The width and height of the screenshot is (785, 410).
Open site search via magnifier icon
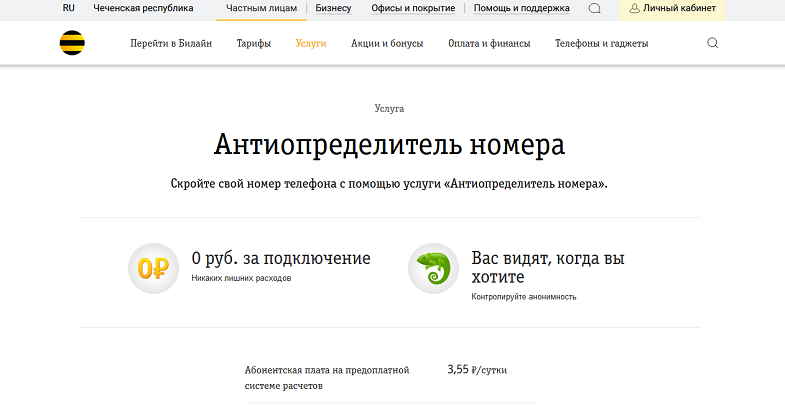pyautogui.click(x=712, y=43)
